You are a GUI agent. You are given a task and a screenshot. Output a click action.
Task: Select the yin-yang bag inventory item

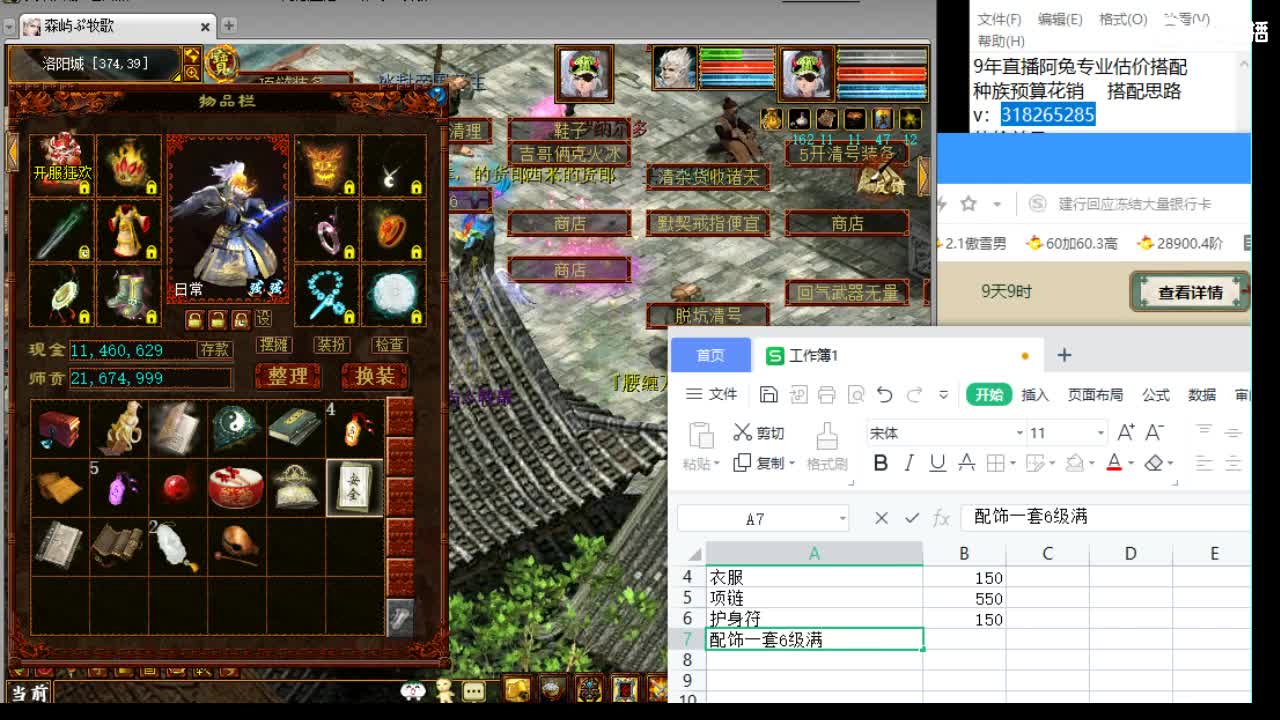pyautogui.click(x=236, y=428)
